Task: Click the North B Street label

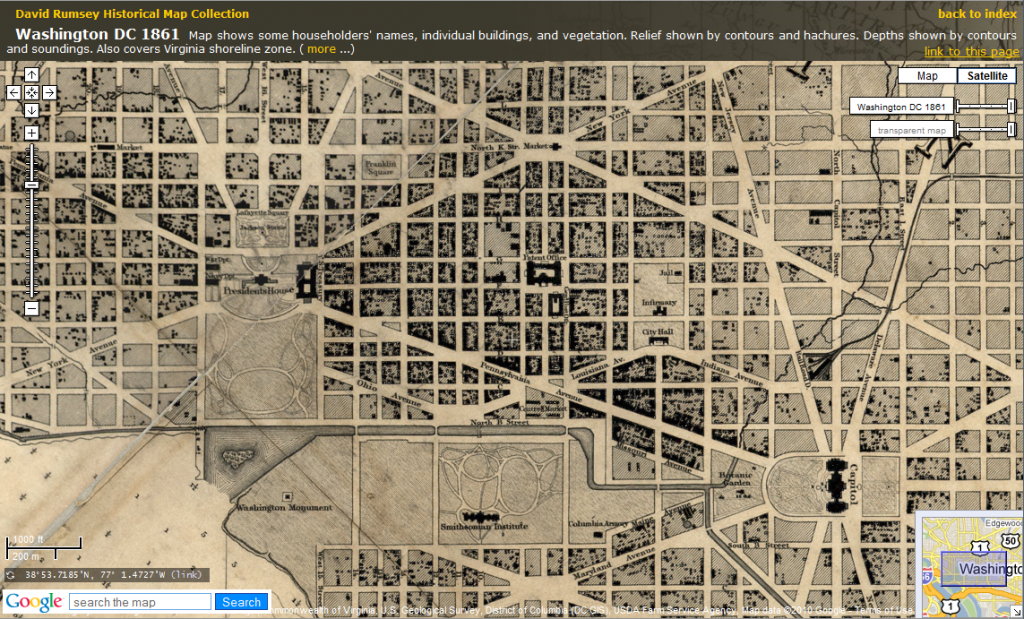Action: pyautogui.click(x=499, y=423)
